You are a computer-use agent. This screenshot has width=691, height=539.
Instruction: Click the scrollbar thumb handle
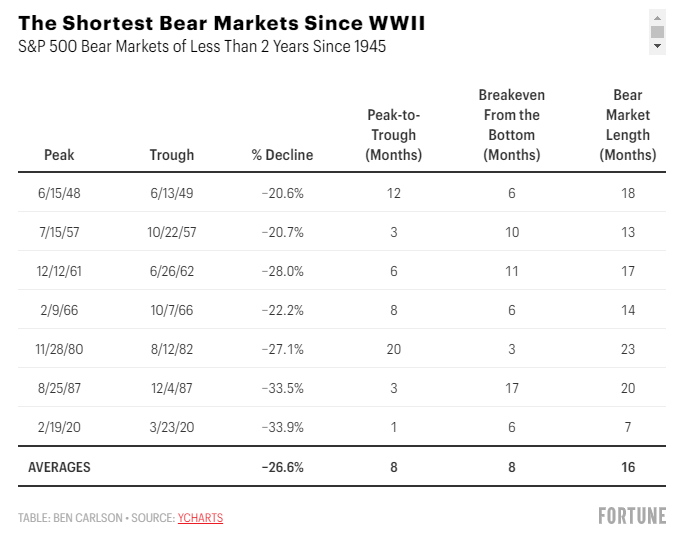pos(657,32)
